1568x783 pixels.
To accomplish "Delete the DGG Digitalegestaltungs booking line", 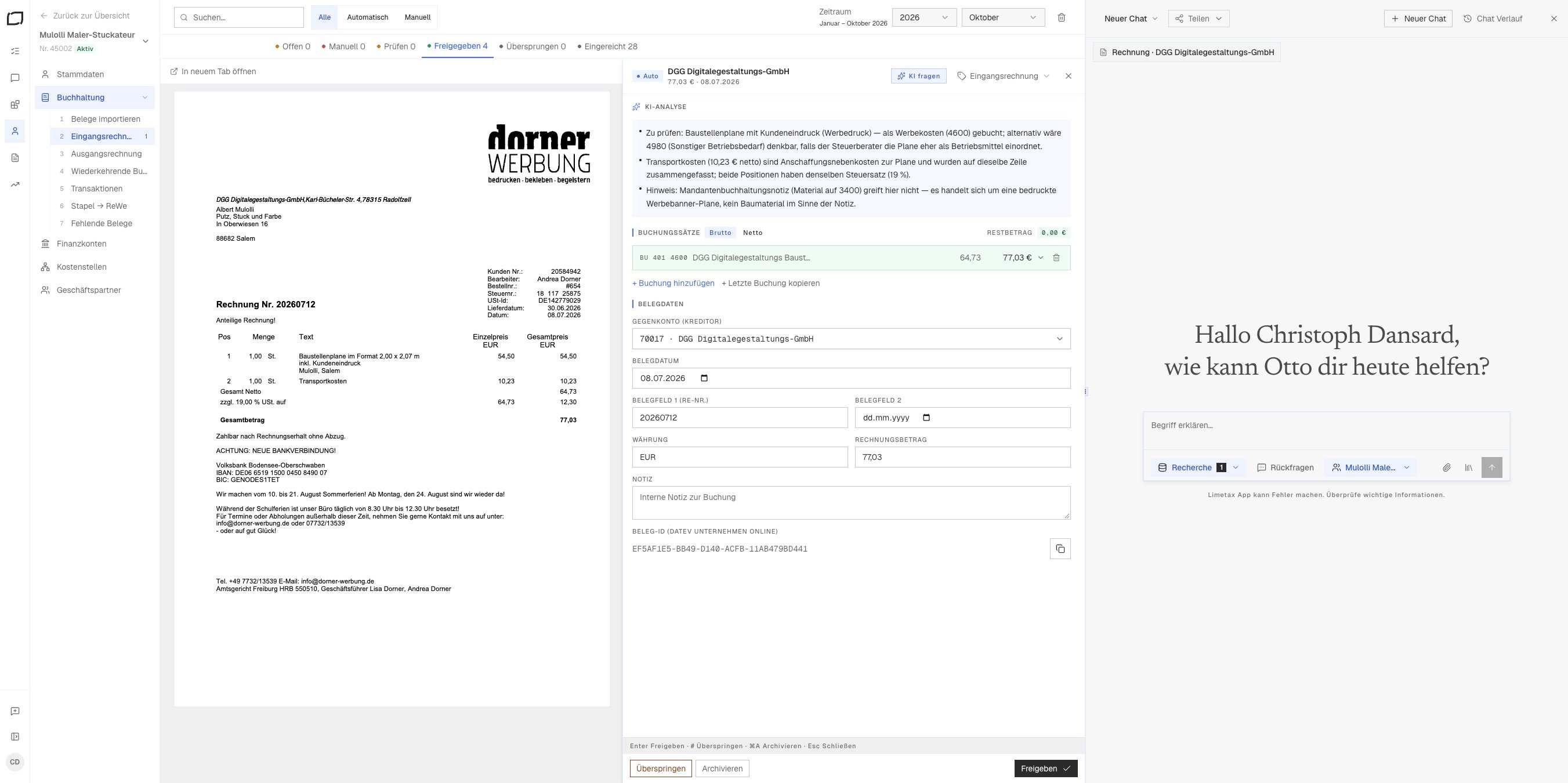I will [x=1056, y=258].
